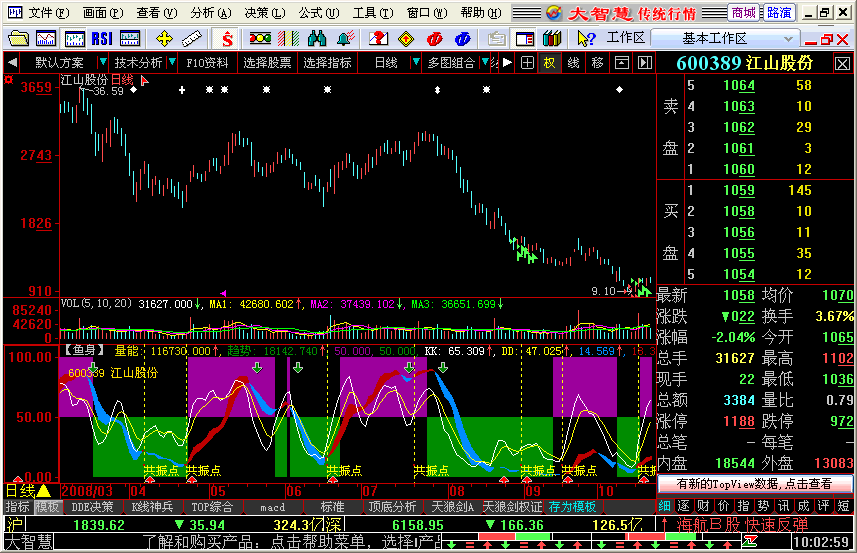Click the 商城 button
The image size is (857, 553).
[743, 13]
